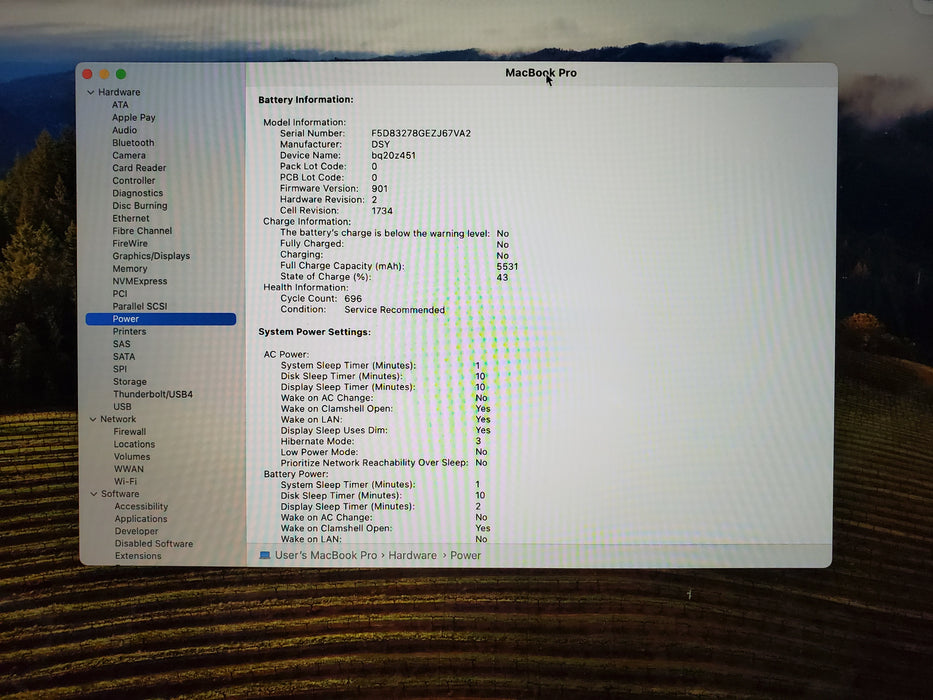933x700 pixels.
Task: Select SAS in the sidebar
Action: point(121,344)
